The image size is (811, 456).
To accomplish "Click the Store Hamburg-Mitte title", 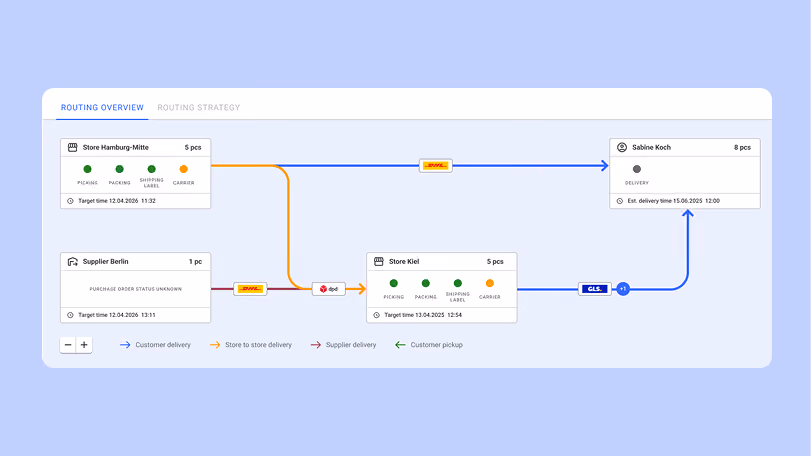I will 115,147.
